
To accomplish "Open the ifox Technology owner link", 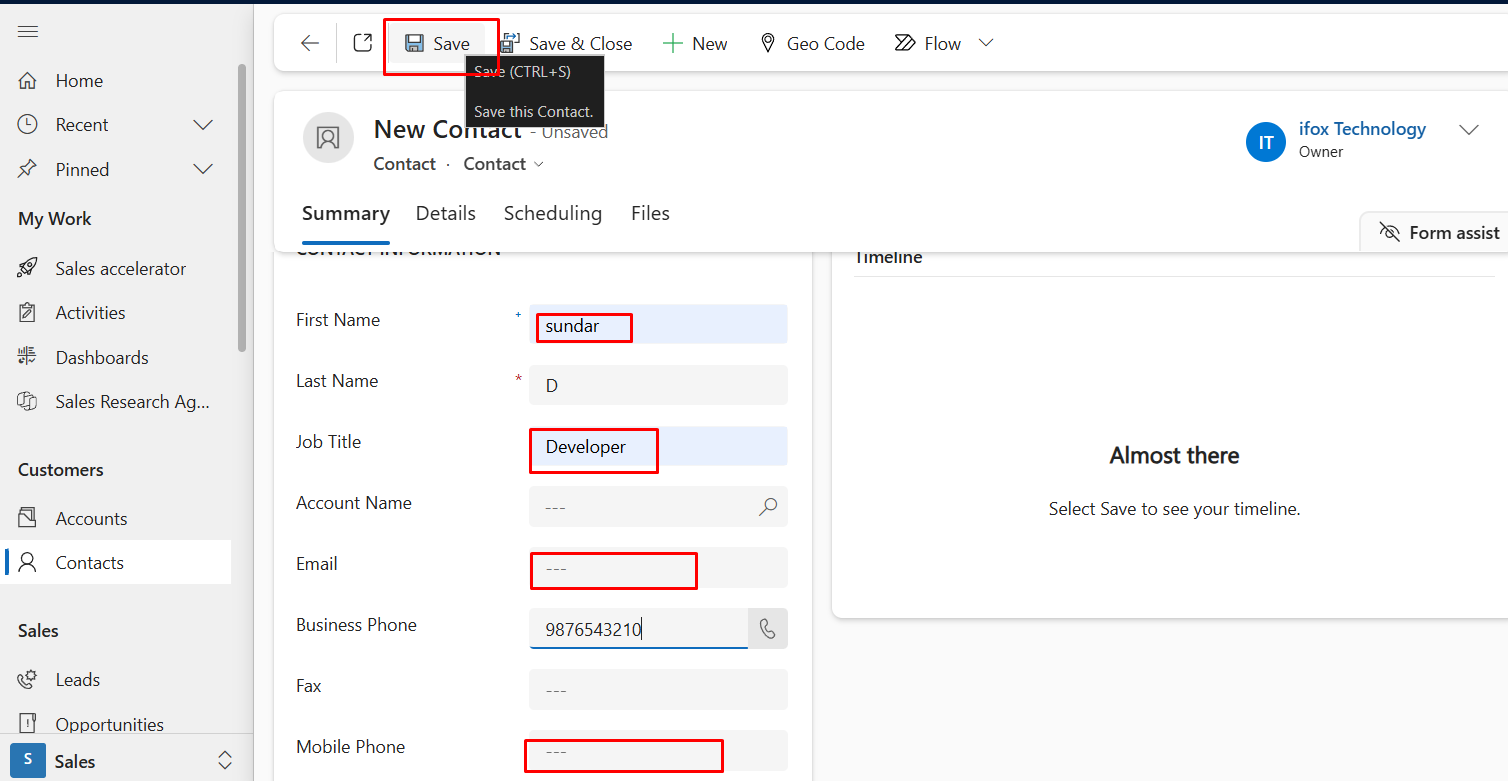I will tap(1362, 129).
